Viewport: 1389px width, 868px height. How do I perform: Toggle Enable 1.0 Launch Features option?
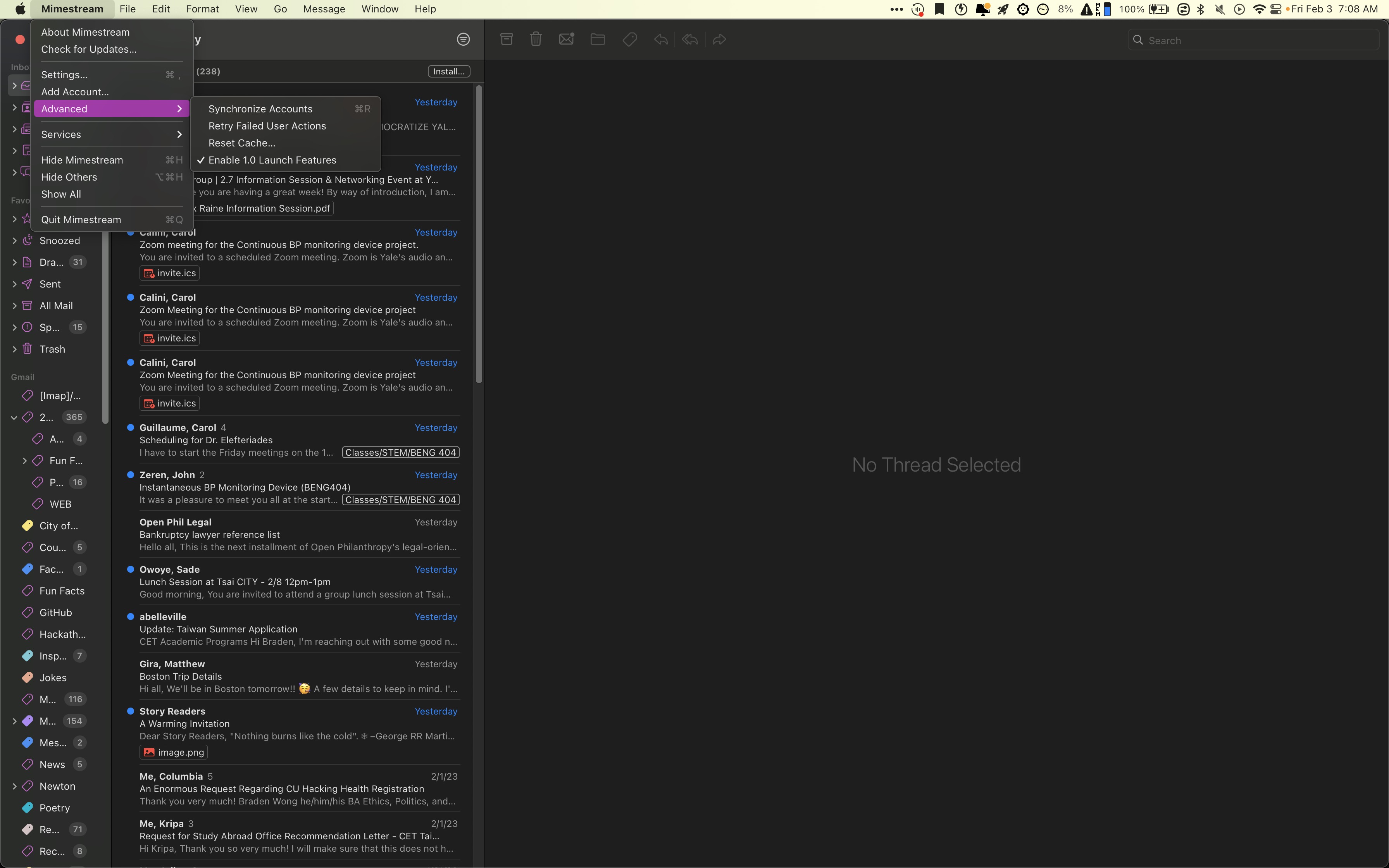point(272,160)
